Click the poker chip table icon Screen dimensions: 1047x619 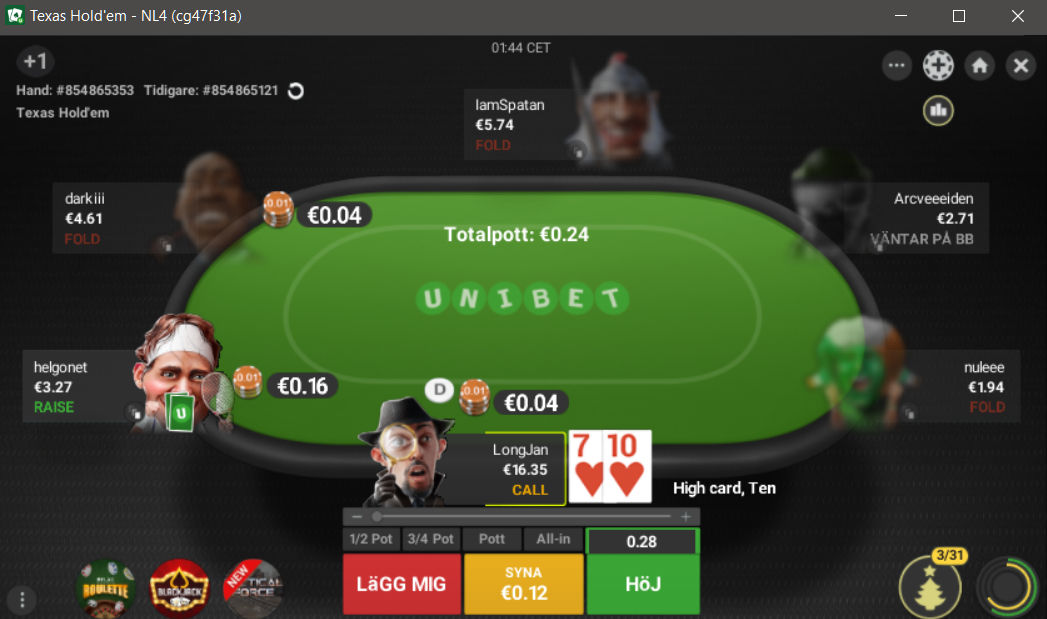coord(938,65)
